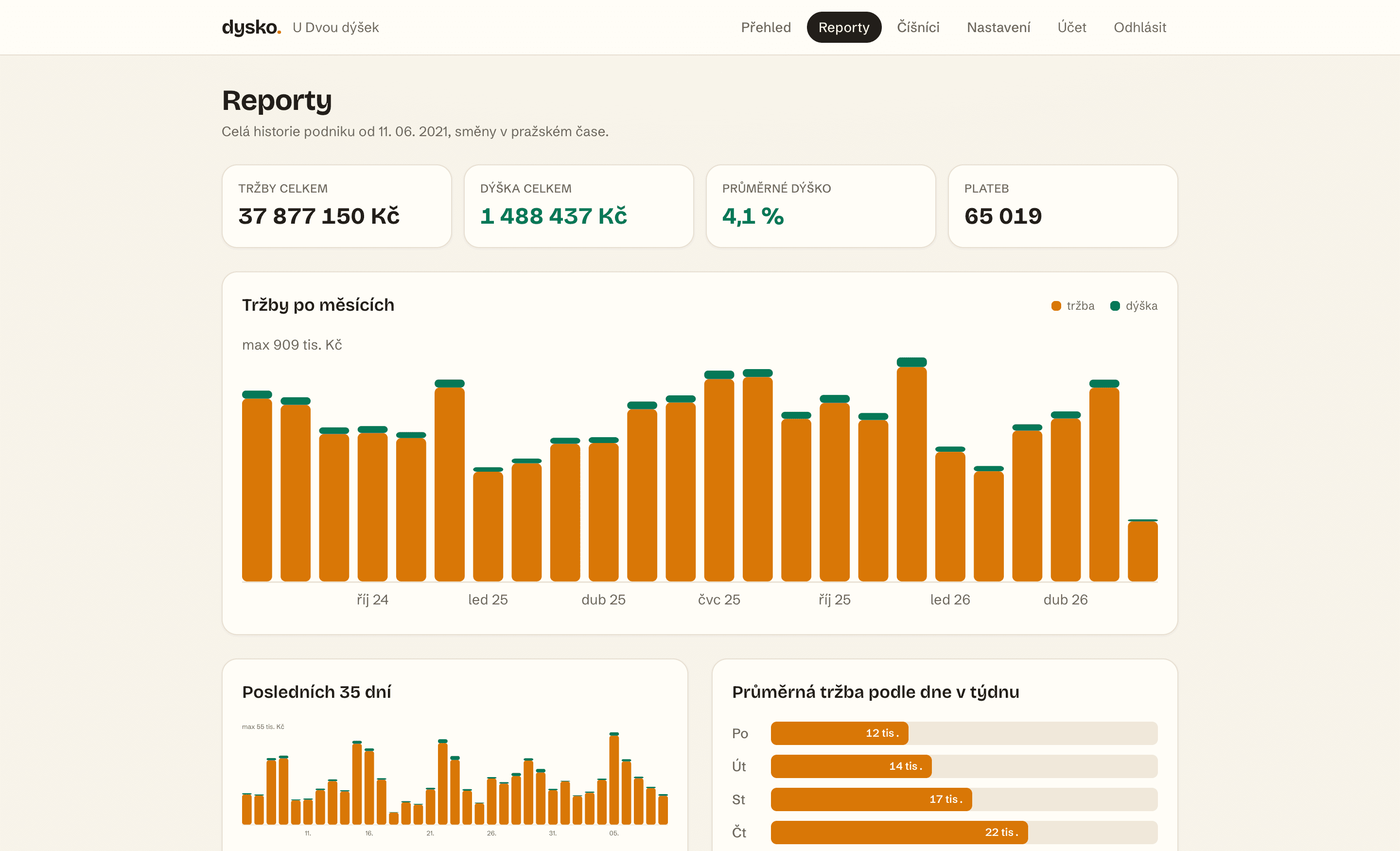Click the led 25 axis label
Image resolution: width=1400 pixels, height=851 pixels.
click(488, 600)
